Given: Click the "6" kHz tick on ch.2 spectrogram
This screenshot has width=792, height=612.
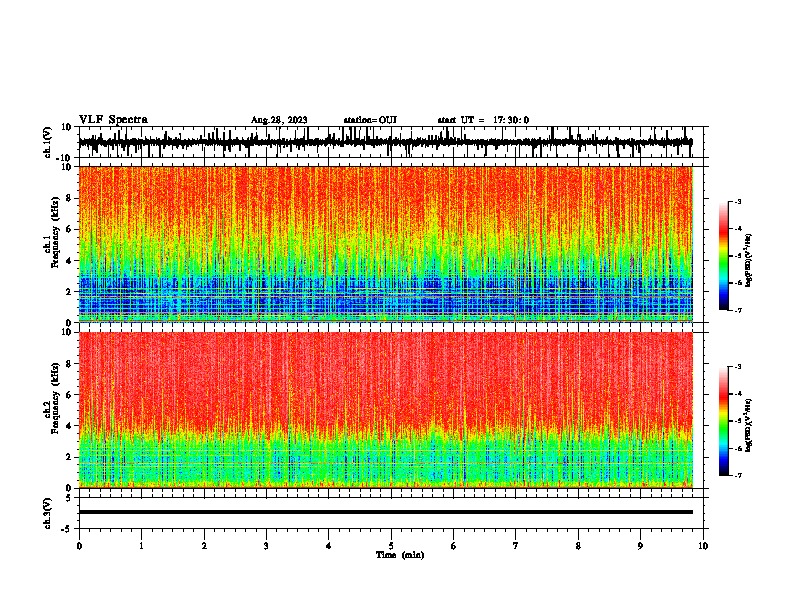Looking at the screenshot, I should coord(69,395).
